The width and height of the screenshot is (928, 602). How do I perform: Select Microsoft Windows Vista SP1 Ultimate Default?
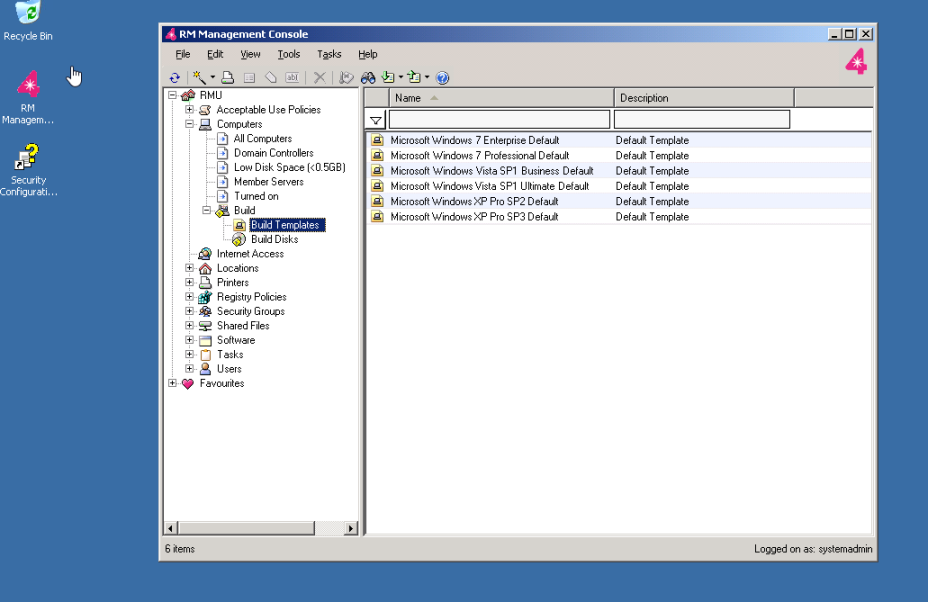point(618,186)
